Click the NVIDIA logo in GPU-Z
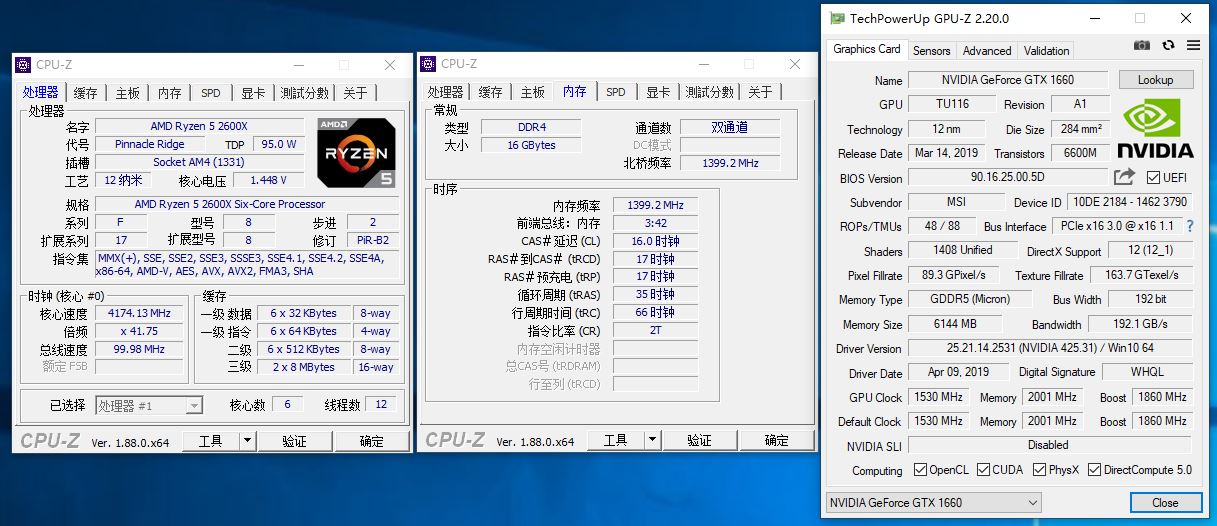Viewport: 1217px width, 526px height. (x=1155, y=129)
